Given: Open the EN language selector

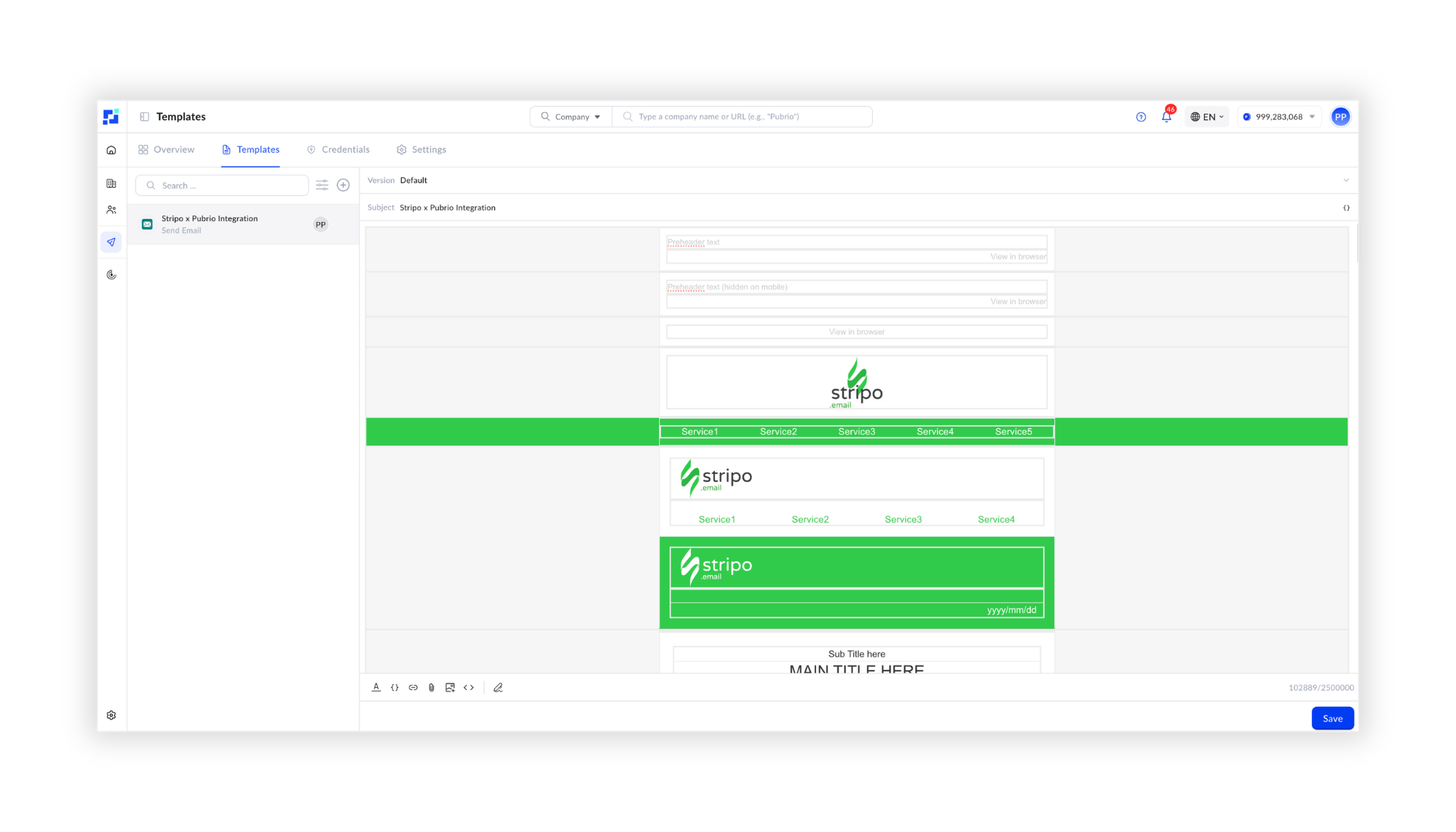Looking at the screenshot, I should coord(1207,116).
